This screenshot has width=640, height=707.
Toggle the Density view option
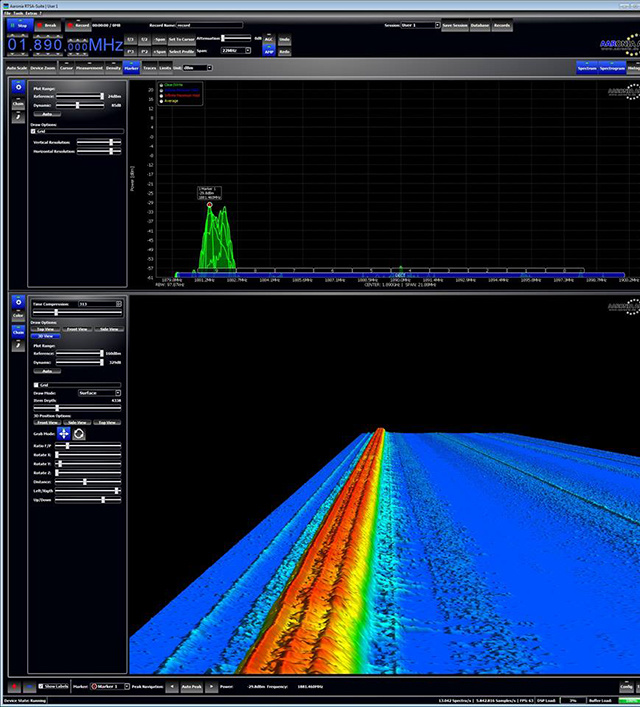[113, 67]
